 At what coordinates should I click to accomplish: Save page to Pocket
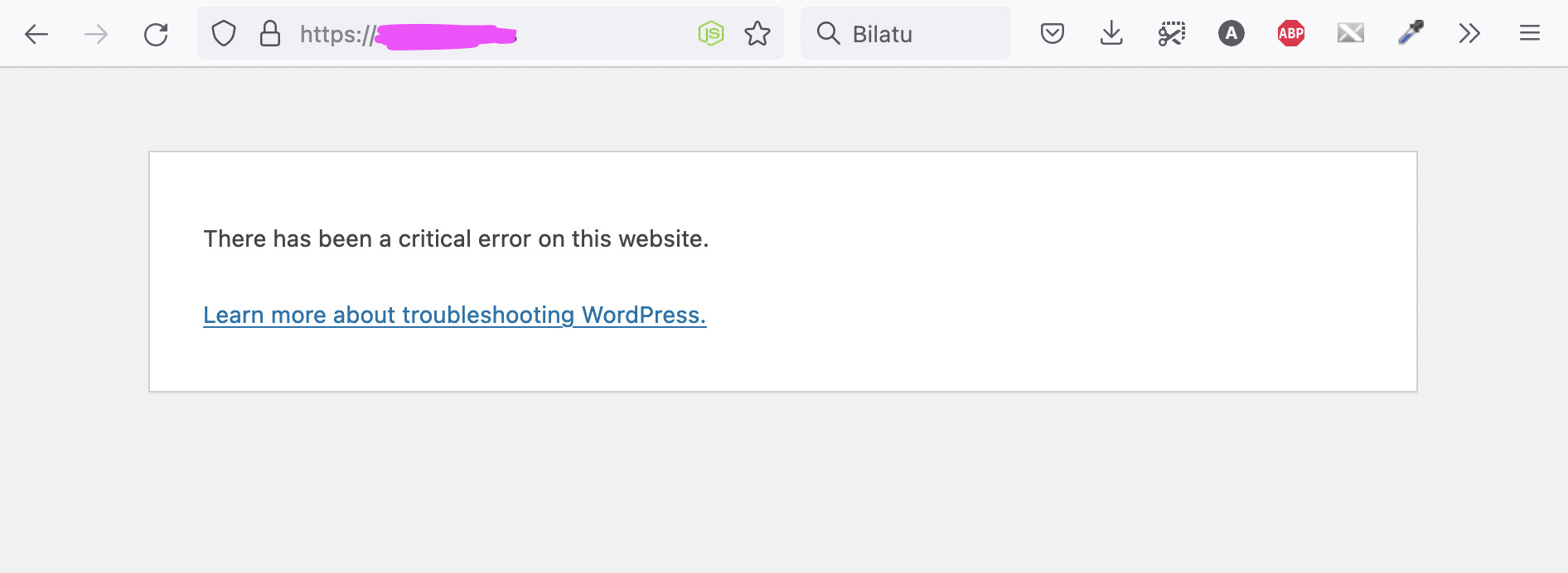point(1053,34)
